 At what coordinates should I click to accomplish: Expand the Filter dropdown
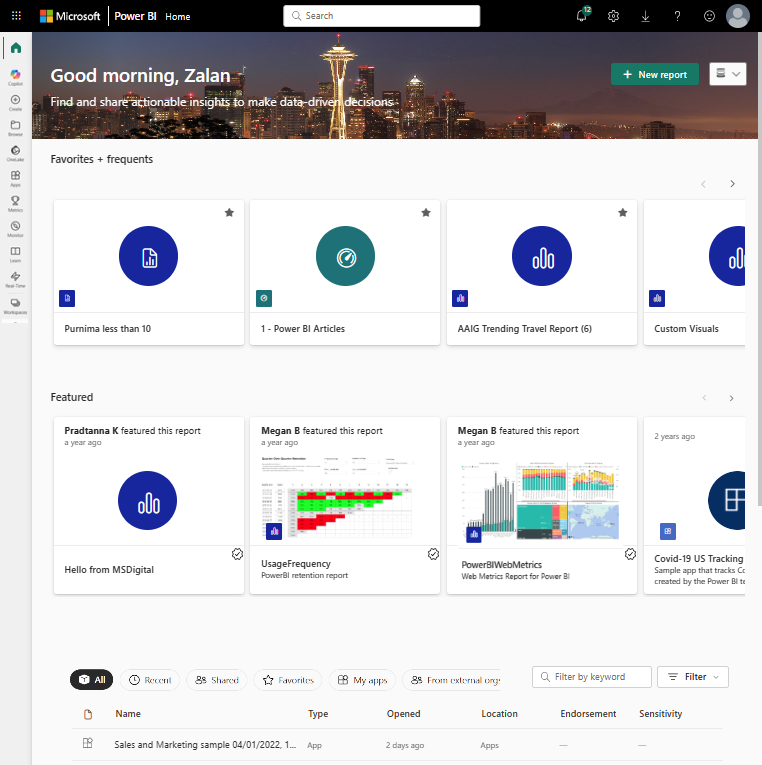coord(692,677)
